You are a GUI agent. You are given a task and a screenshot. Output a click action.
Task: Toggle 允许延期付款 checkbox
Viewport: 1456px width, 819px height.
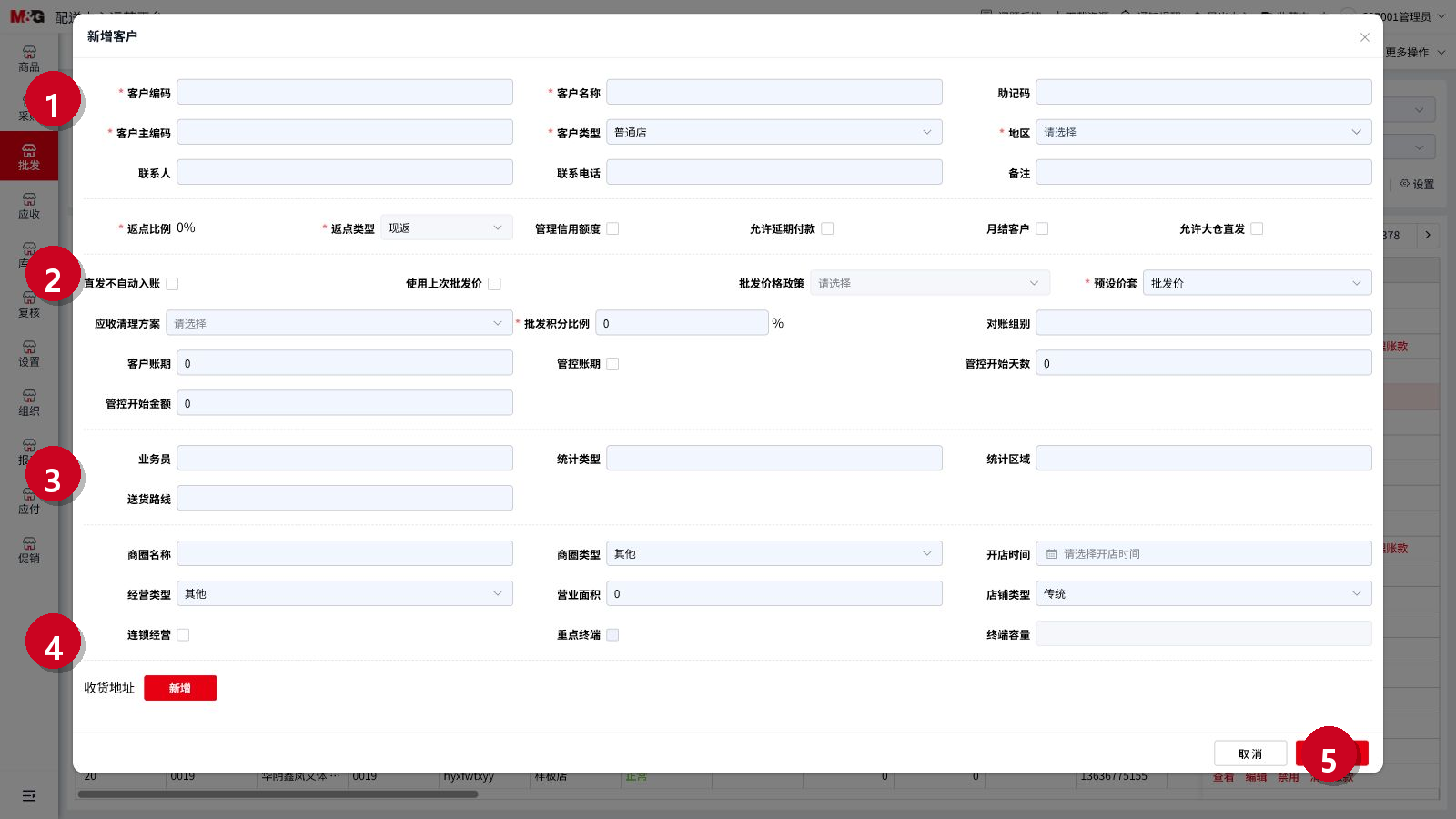click(x=827, y=228)
